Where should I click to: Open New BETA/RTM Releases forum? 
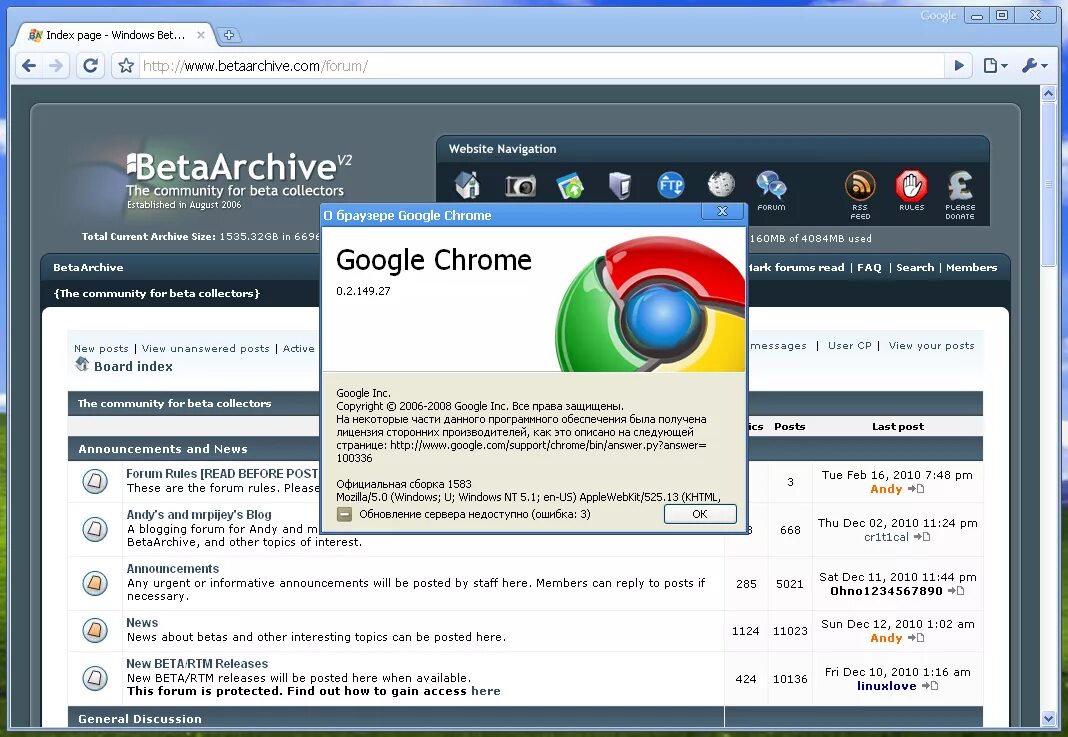[x=197, y=663]
